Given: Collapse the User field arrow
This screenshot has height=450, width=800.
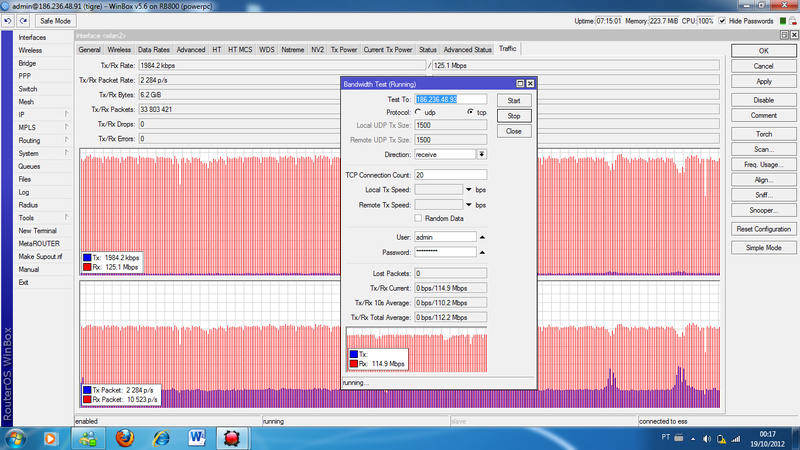Looking at the screenshot, I should (x=482, y=237).
